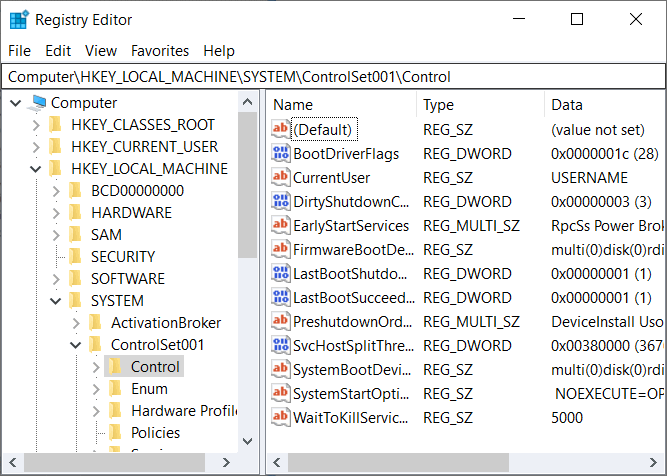Expand the BCD00000000 key

click(56, 191)
